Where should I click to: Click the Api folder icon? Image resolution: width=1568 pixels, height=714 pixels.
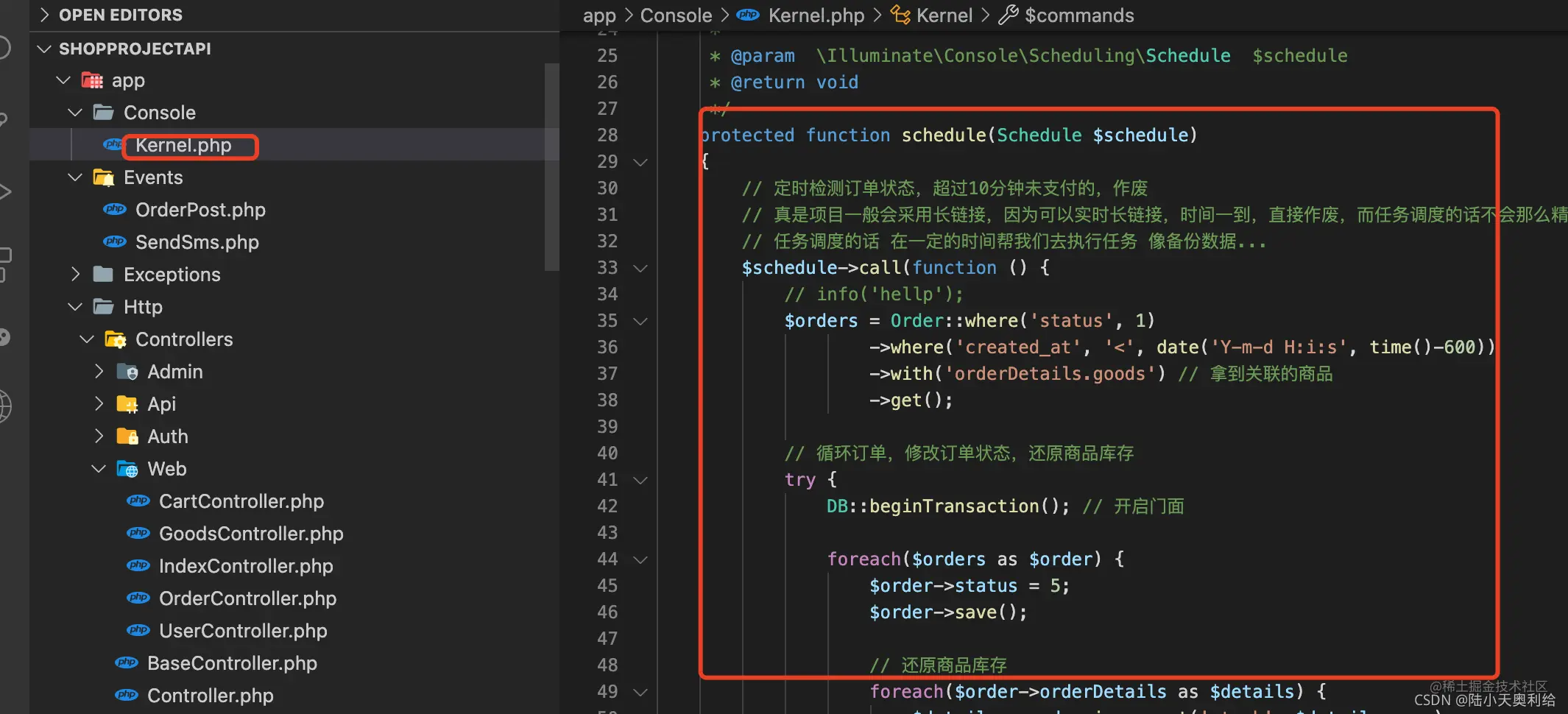[127, 404]
